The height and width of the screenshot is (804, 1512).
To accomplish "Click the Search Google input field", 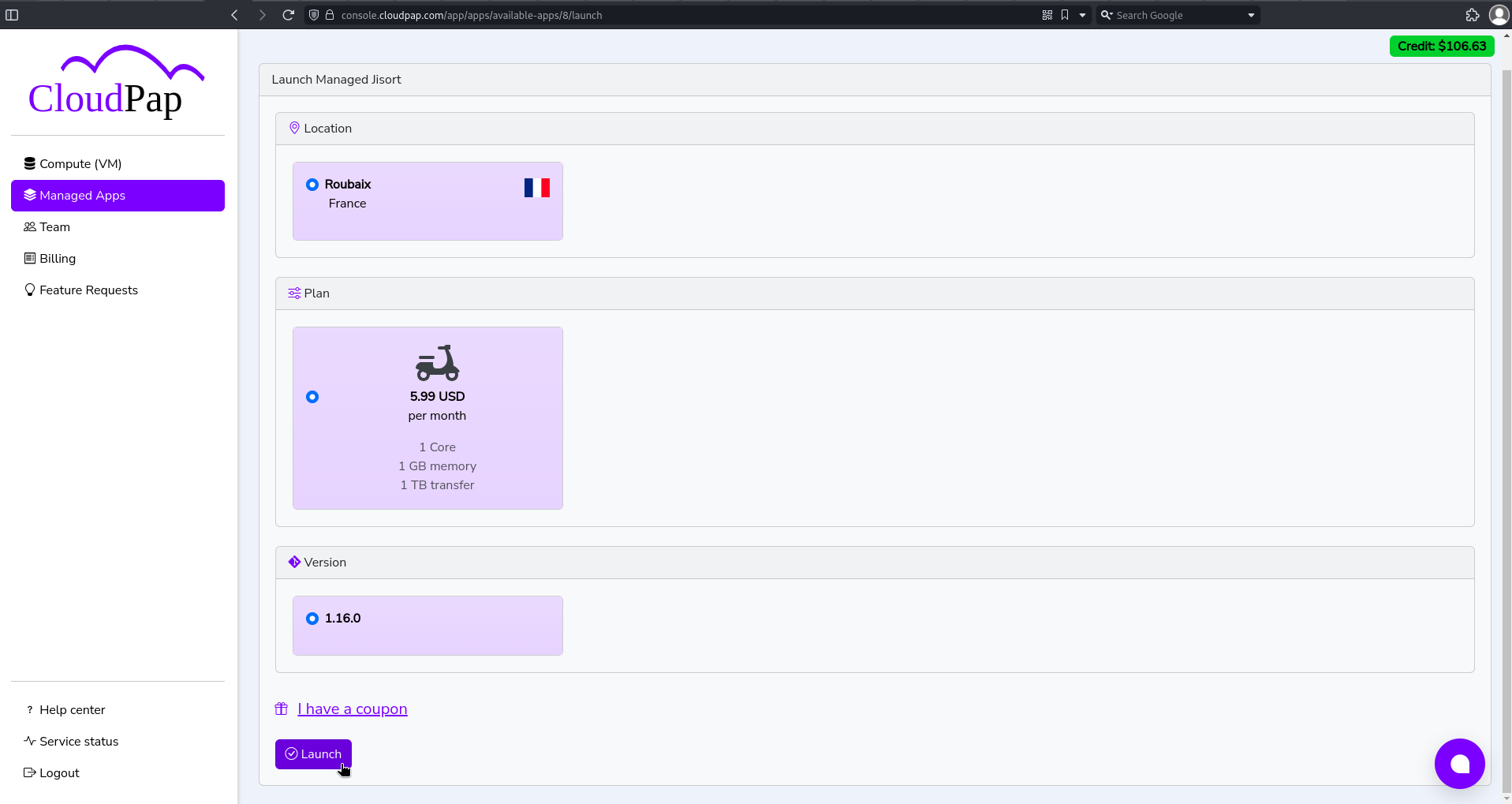I will [1175, 15].
